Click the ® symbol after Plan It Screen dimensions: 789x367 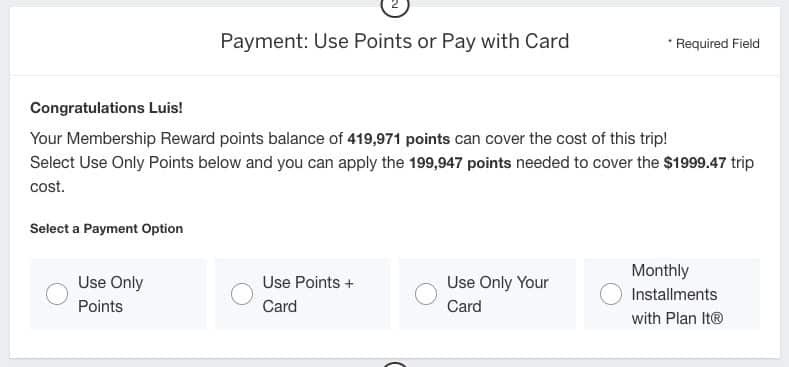pyautogui.click(x=719, y=318)
